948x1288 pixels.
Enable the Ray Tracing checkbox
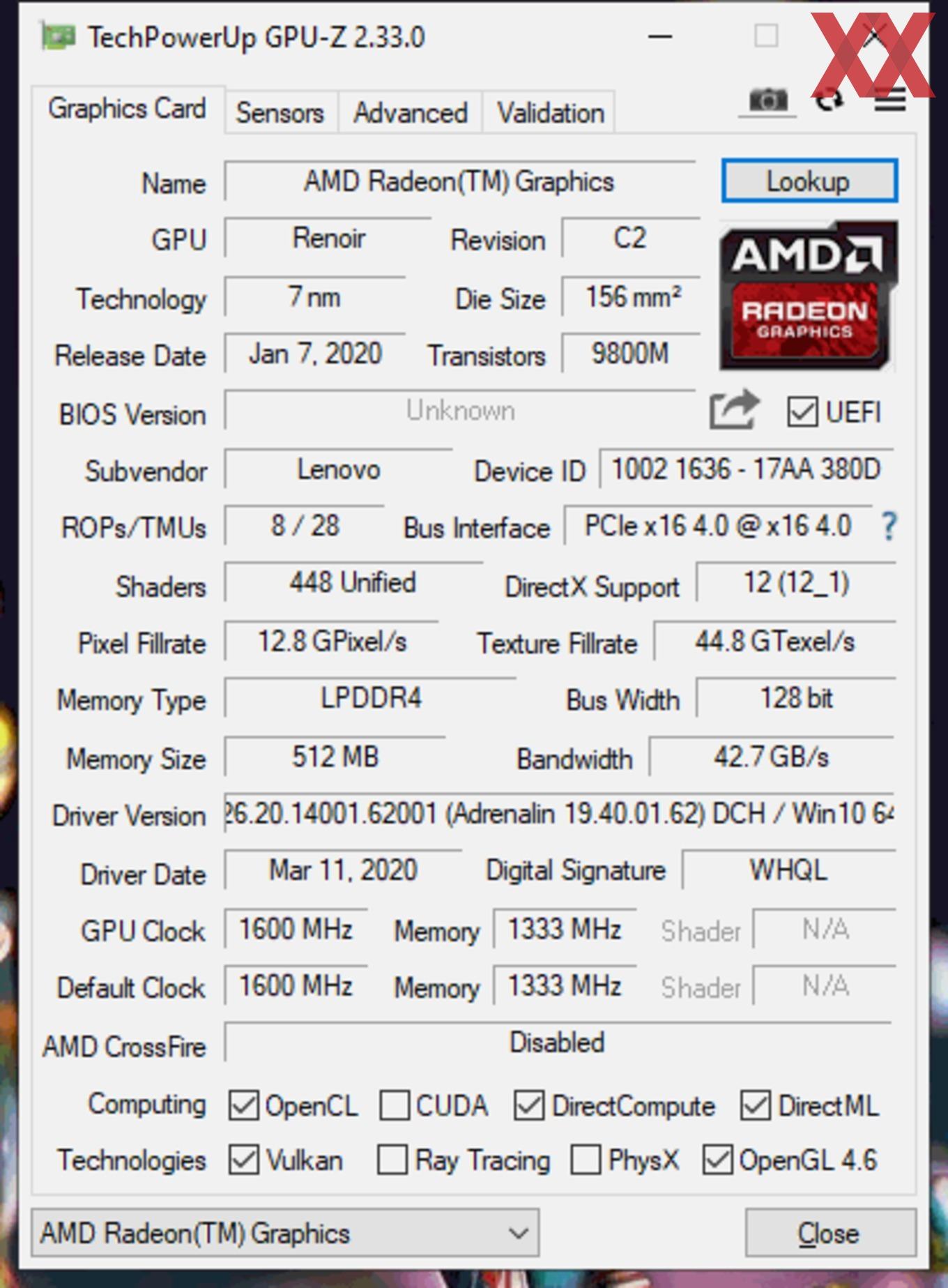[x=392, y=1160]
